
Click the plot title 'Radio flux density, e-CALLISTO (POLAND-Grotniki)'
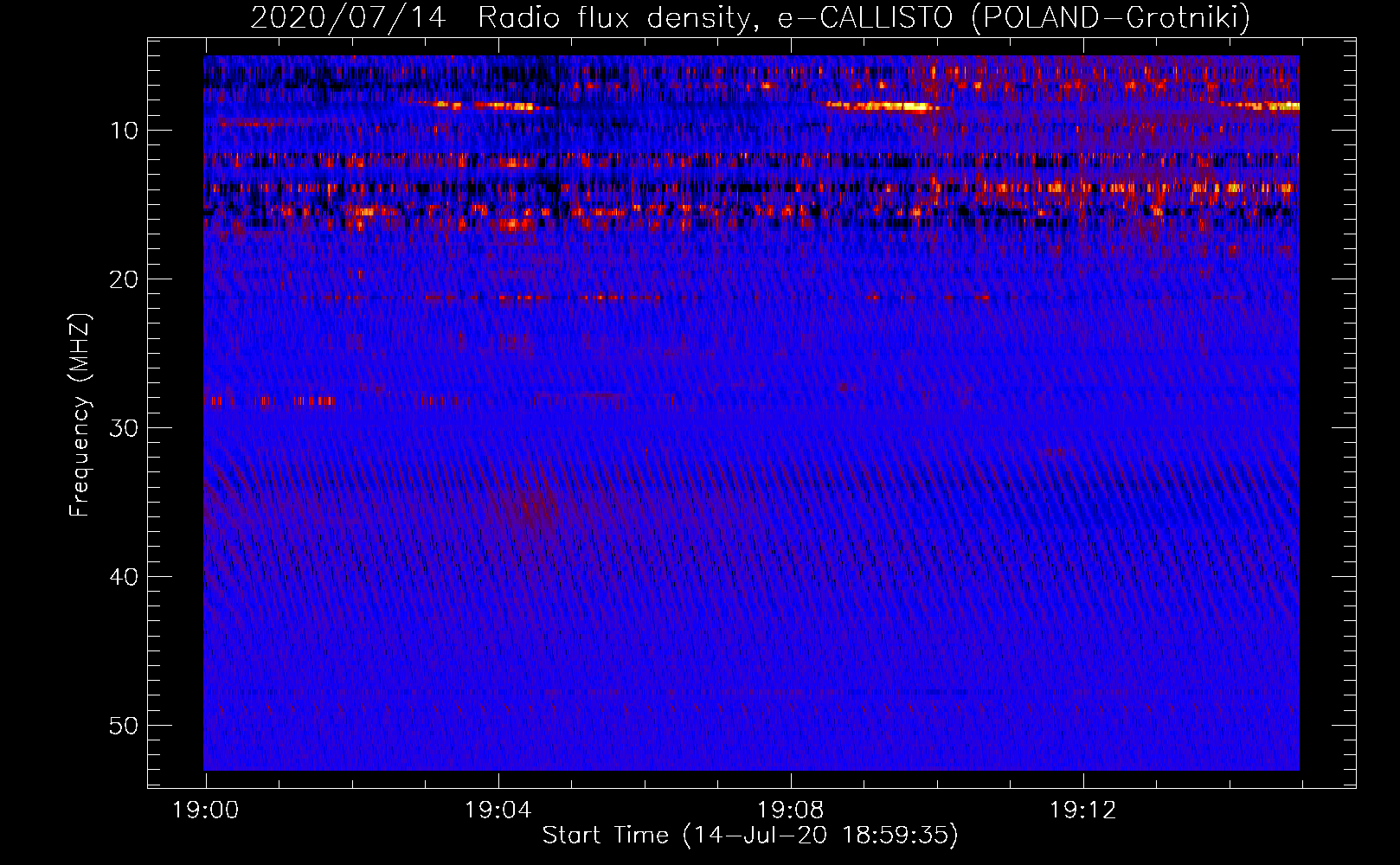point(864,17)
